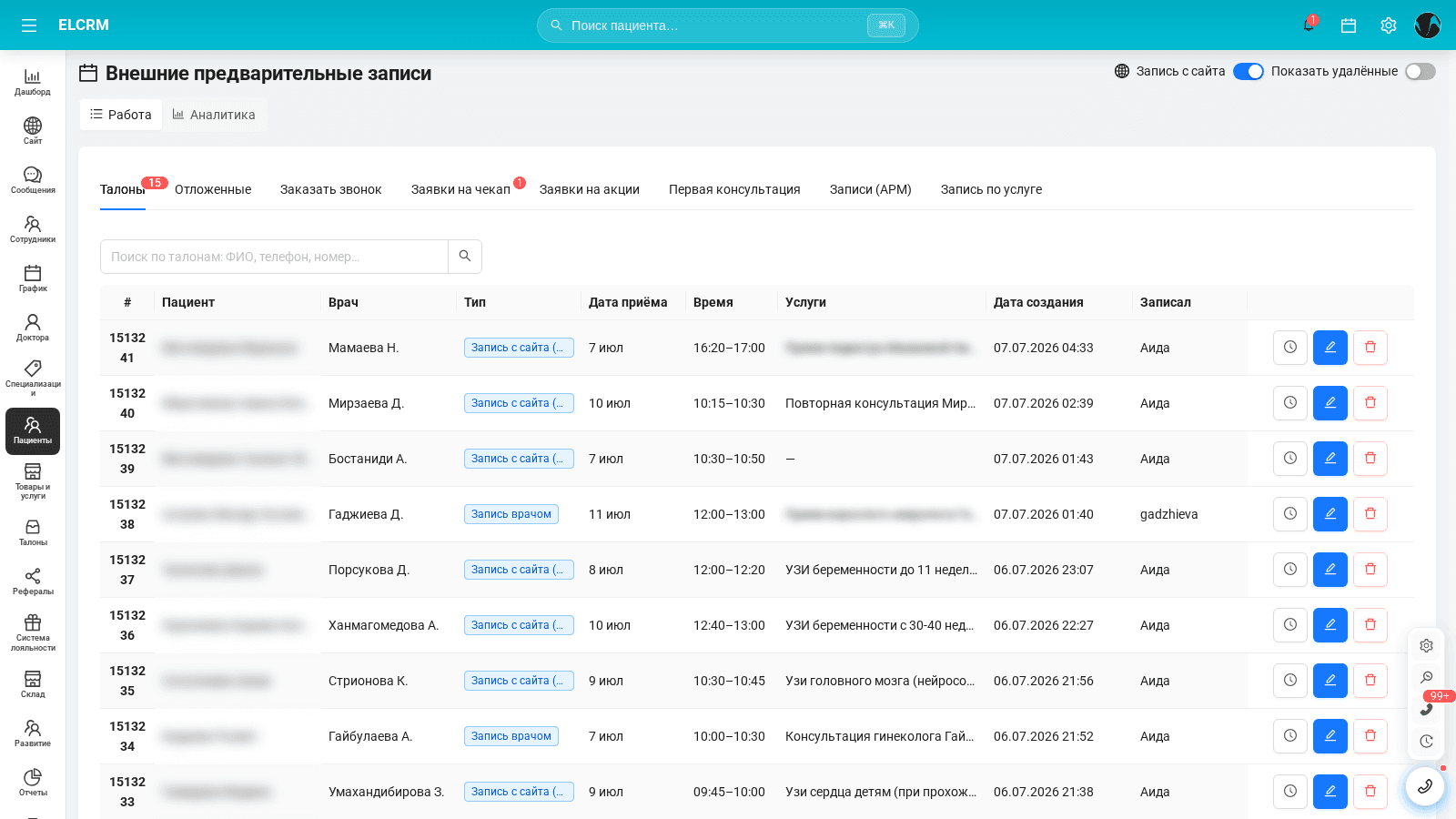Edit ticket 1513240 with the pencil button
1456x819 pixels.
tap(1330, 403)
